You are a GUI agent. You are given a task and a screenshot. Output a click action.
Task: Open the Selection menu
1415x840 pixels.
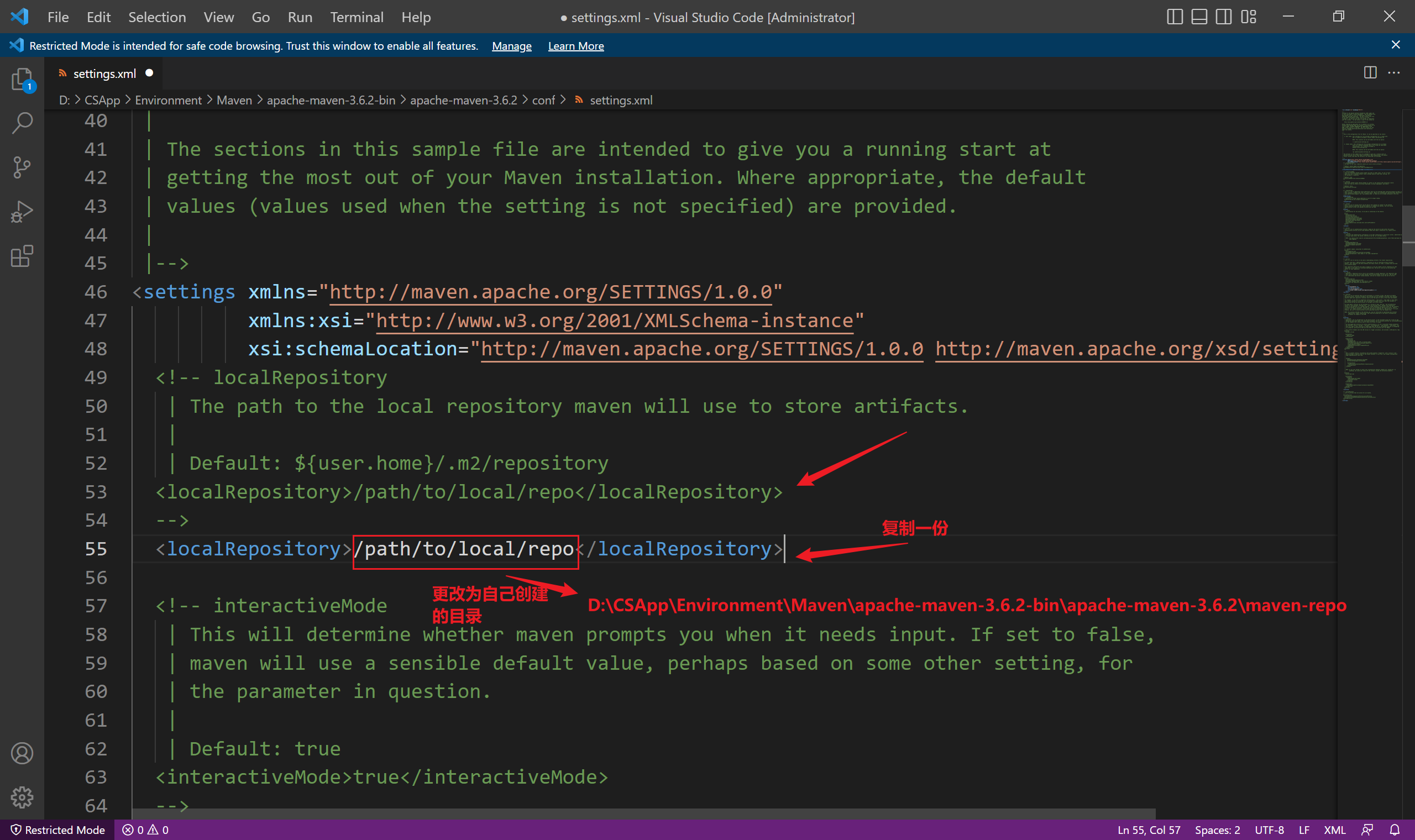click(x=157, y=17)
